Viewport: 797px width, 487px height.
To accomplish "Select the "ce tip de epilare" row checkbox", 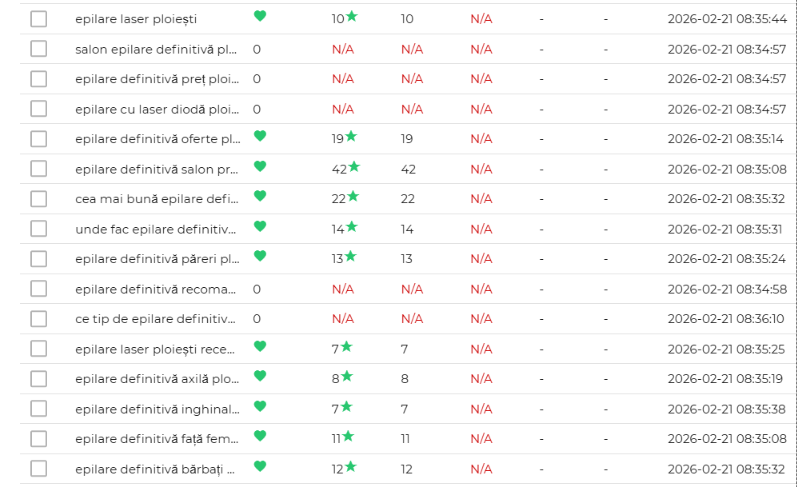I will tap(39, 319).
